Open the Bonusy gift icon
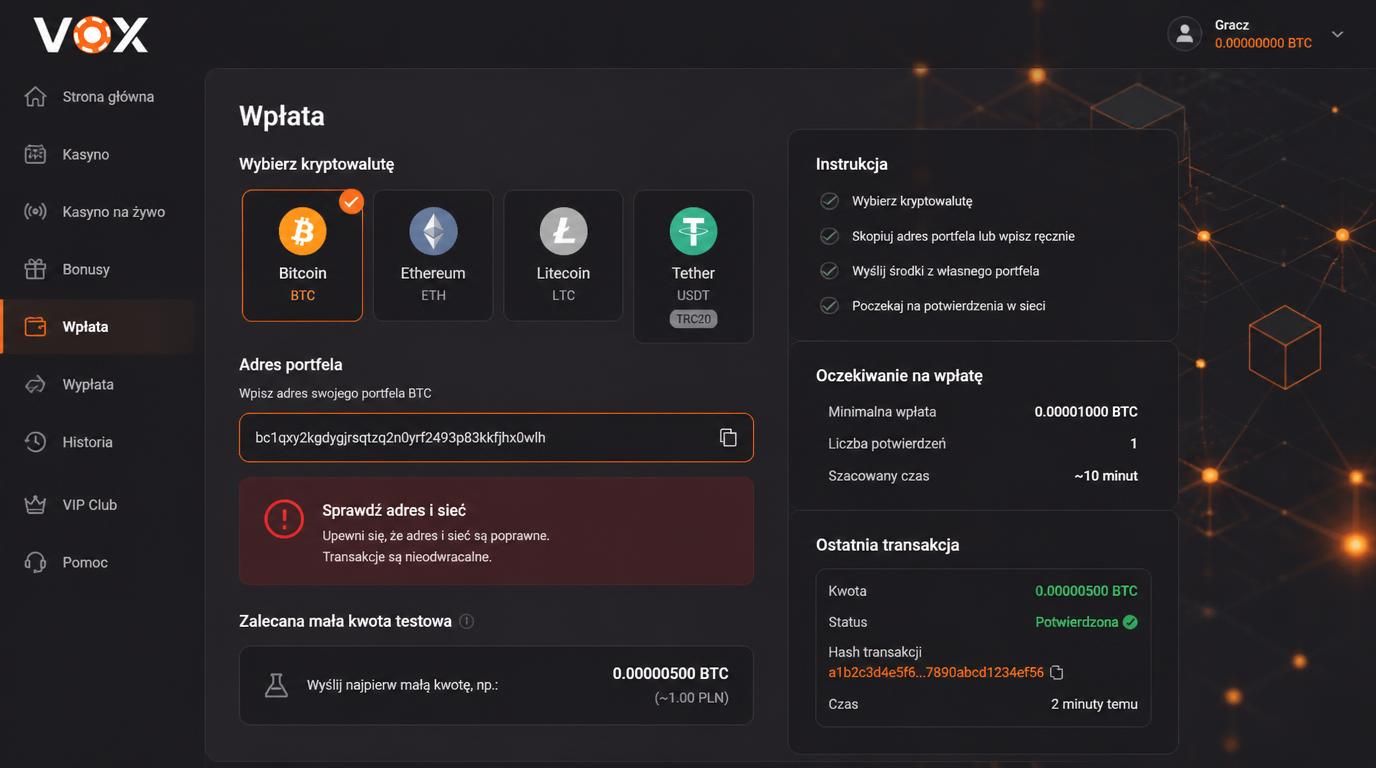1376x768 pixels. (x=36, y=269)
